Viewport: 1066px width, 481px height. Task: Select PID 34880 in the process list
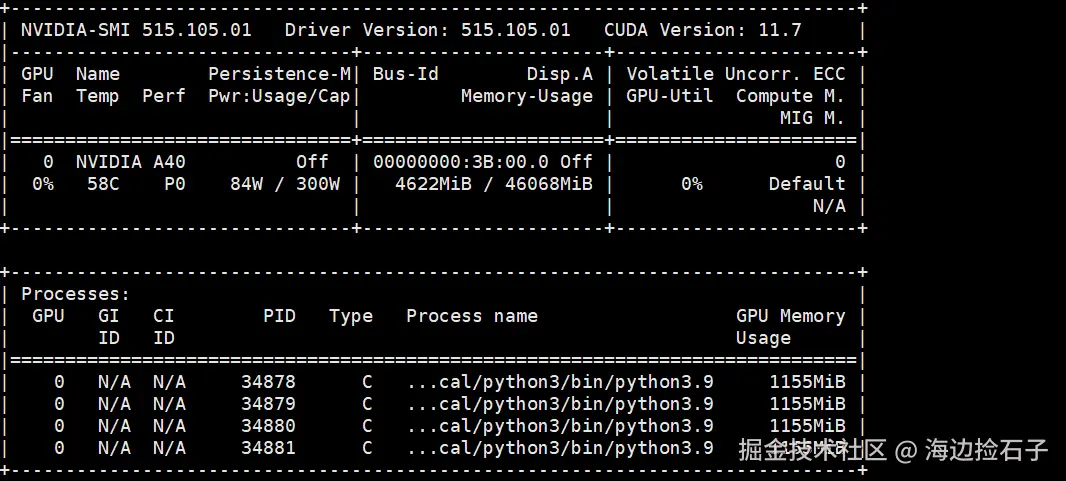click(x=268, y=426)
